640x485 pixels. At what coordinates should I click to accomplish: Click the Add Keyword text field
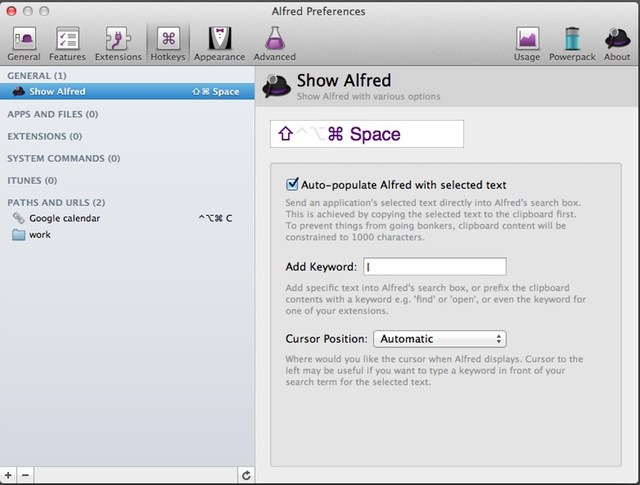435,267
